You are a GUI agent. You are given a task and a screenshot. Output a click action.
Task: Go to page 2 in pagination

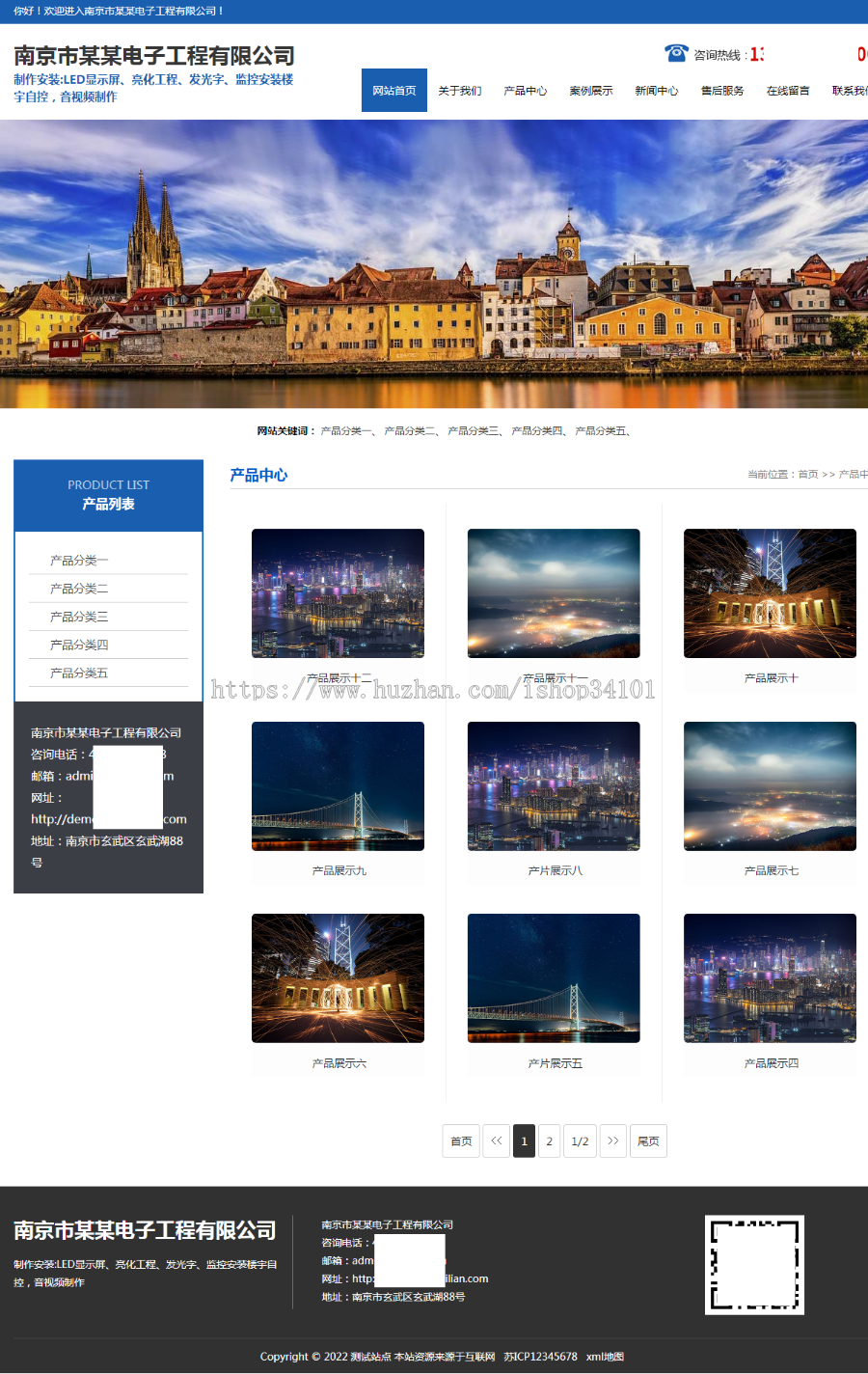(549, 1140)
